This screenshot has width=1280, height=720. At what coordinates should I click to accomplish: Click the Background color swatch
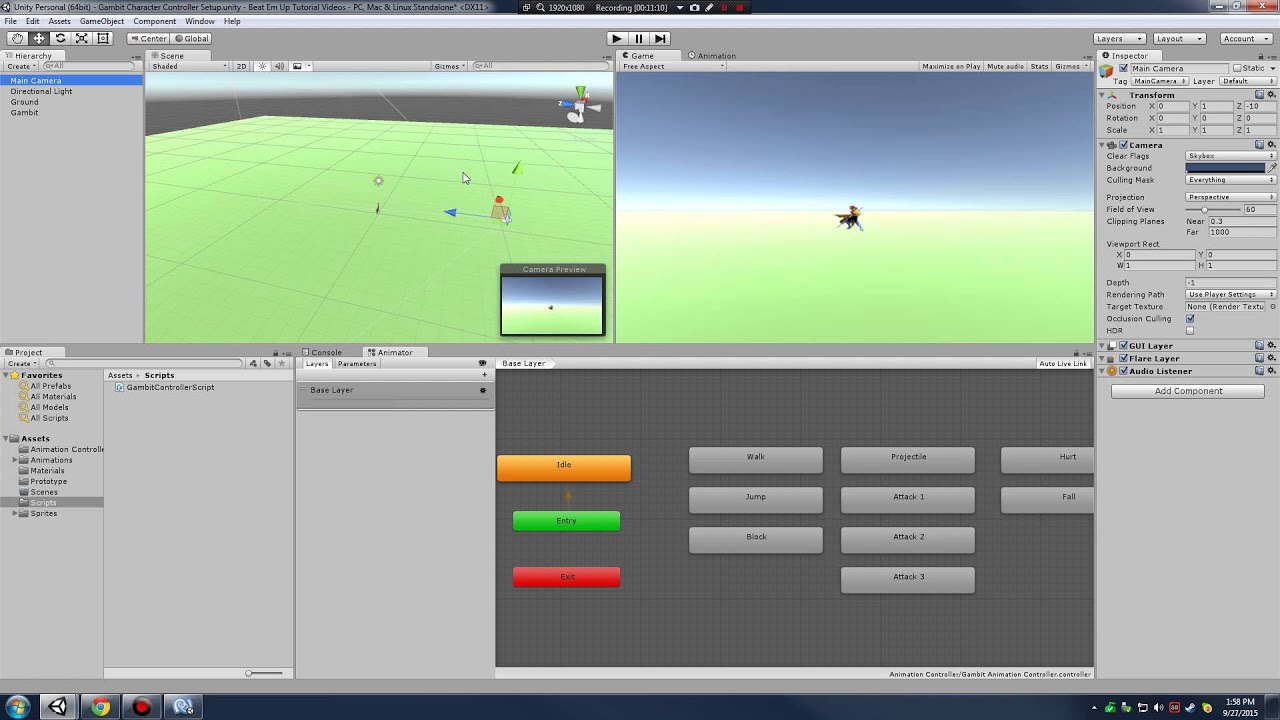1225,168
